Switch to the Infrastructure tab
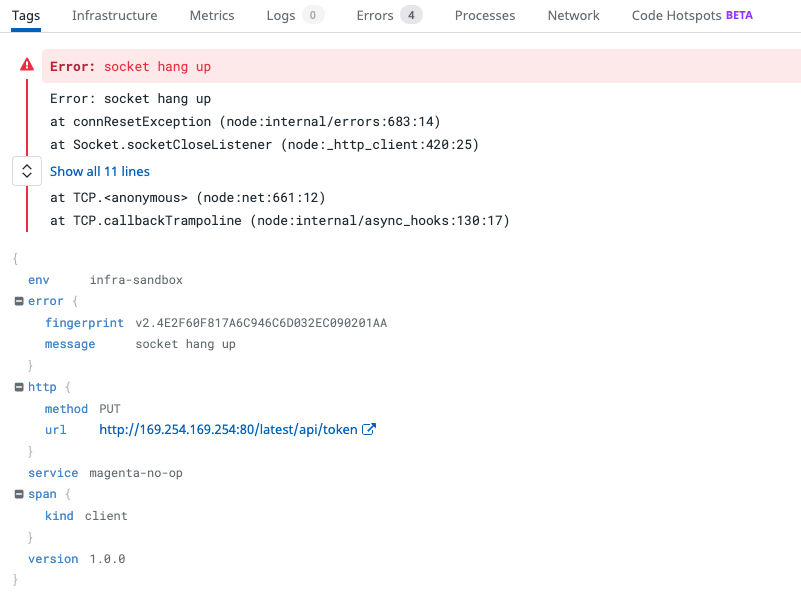 [x=114, y=15]
